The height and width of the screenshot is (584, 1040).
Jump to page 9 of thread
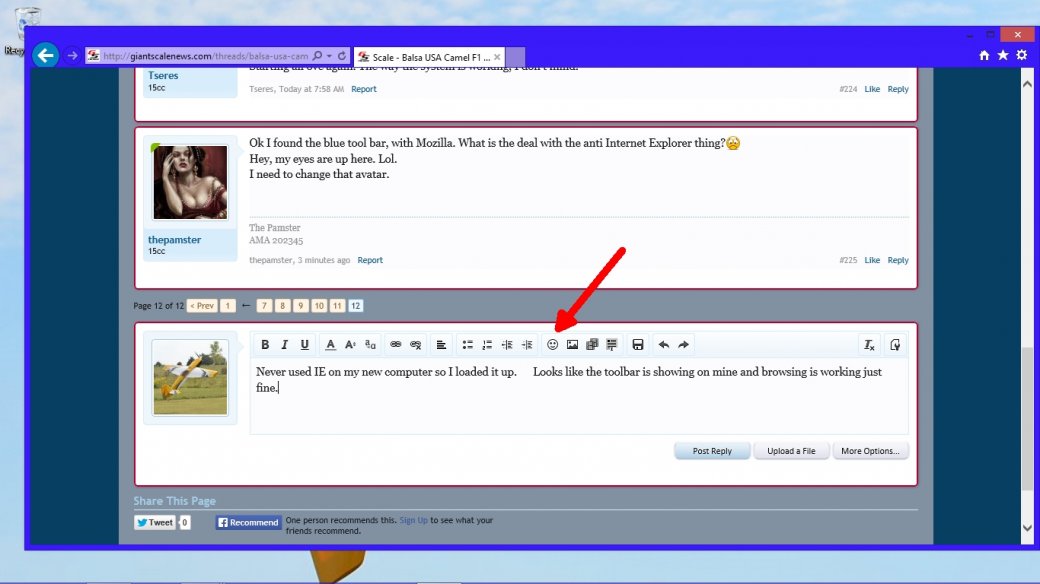(300, 306)
